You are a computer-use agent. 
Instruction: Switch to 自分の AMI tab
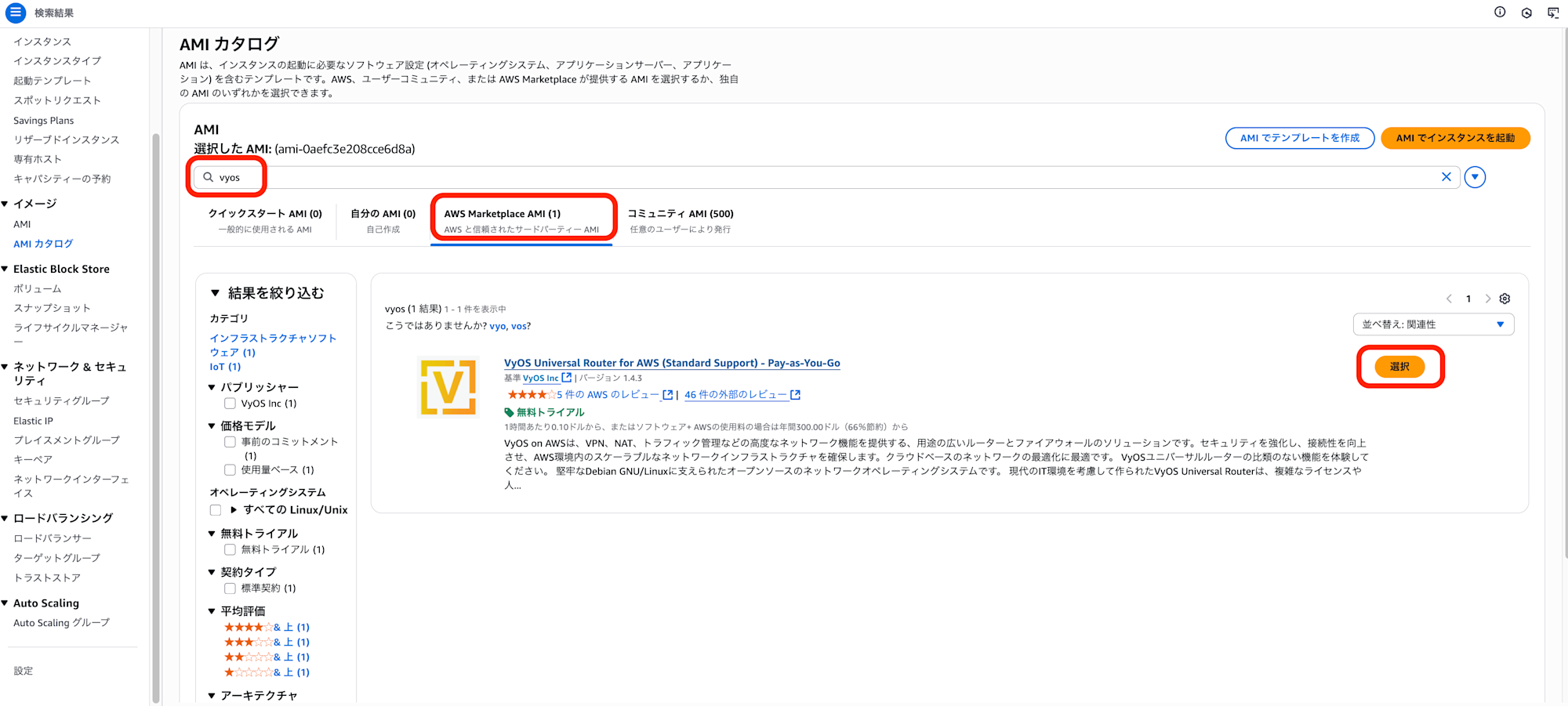(383, 221)
